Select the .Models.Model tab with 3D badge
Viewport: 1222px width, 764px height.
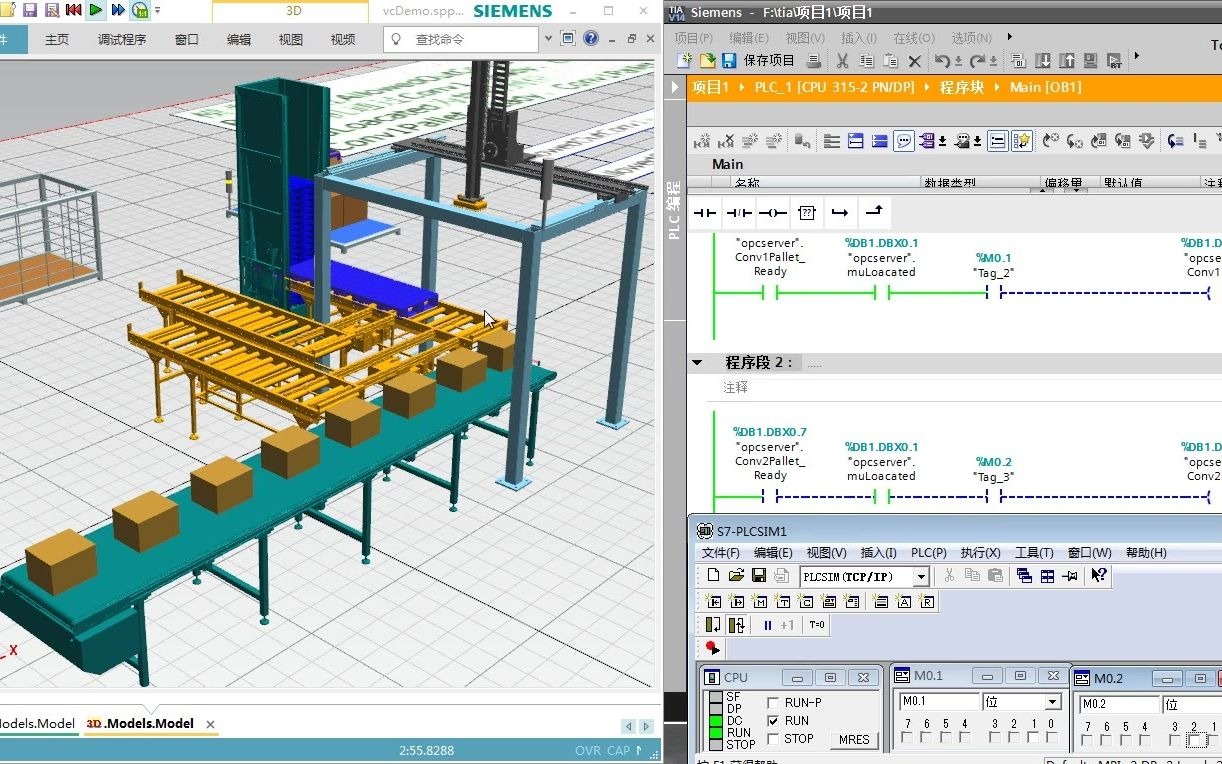(x=140, y=723)
